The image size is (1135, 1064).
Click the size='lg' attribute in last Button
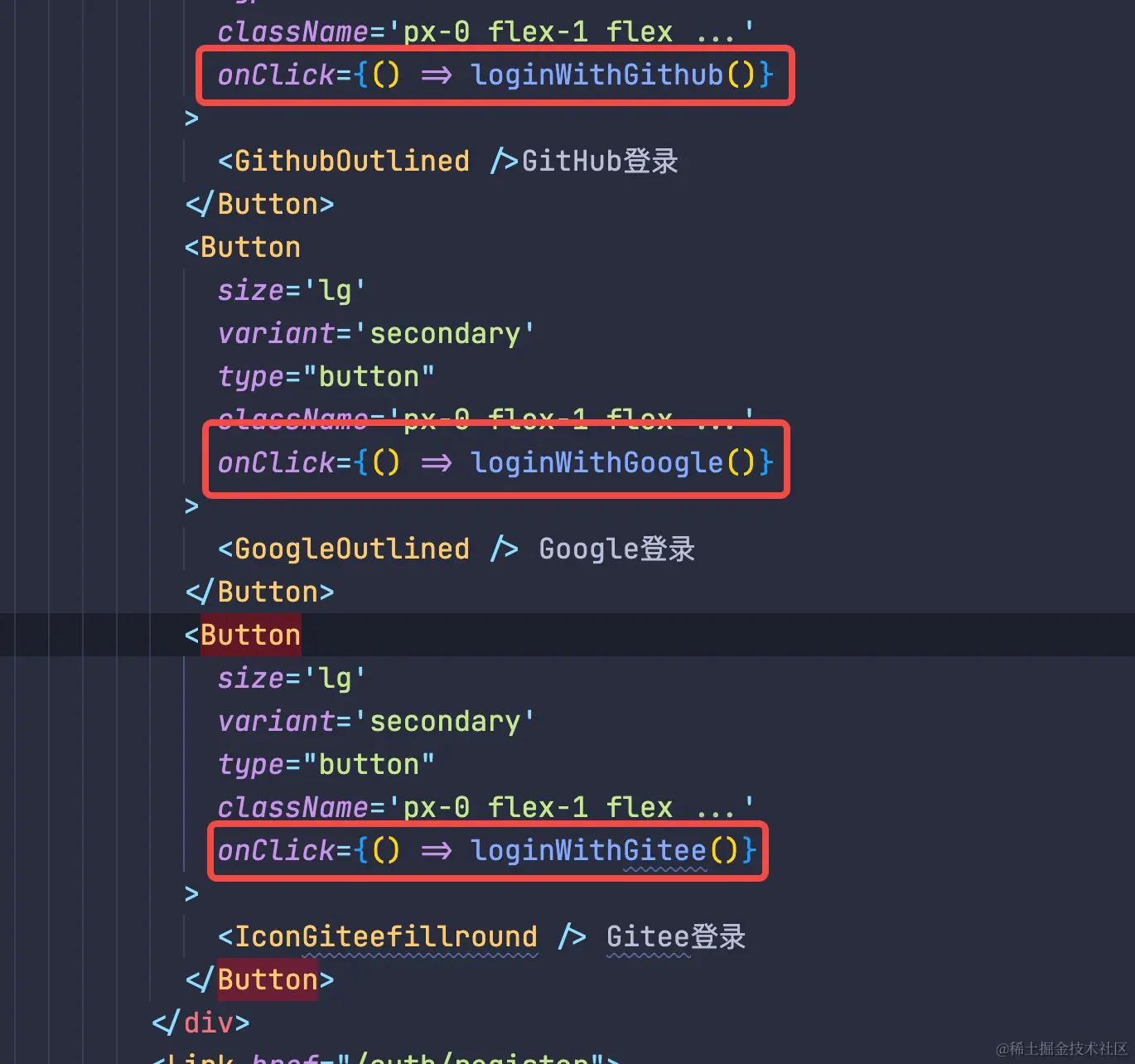pyautogui.click(x=291, y=678)
